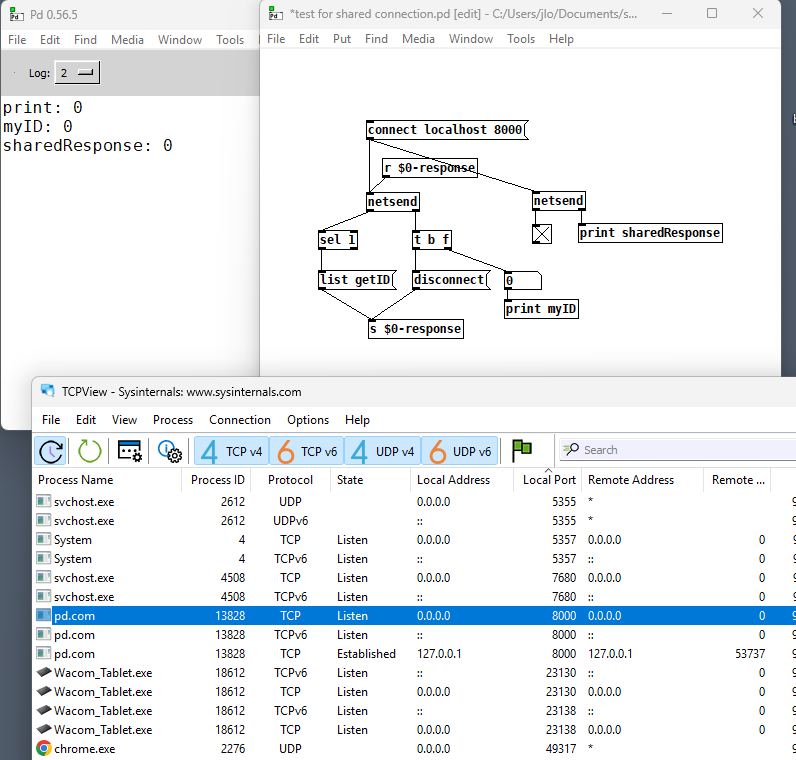
Task: Select the highlighted pd.com TCP Listen row
Action: click(x=414, y=616)
